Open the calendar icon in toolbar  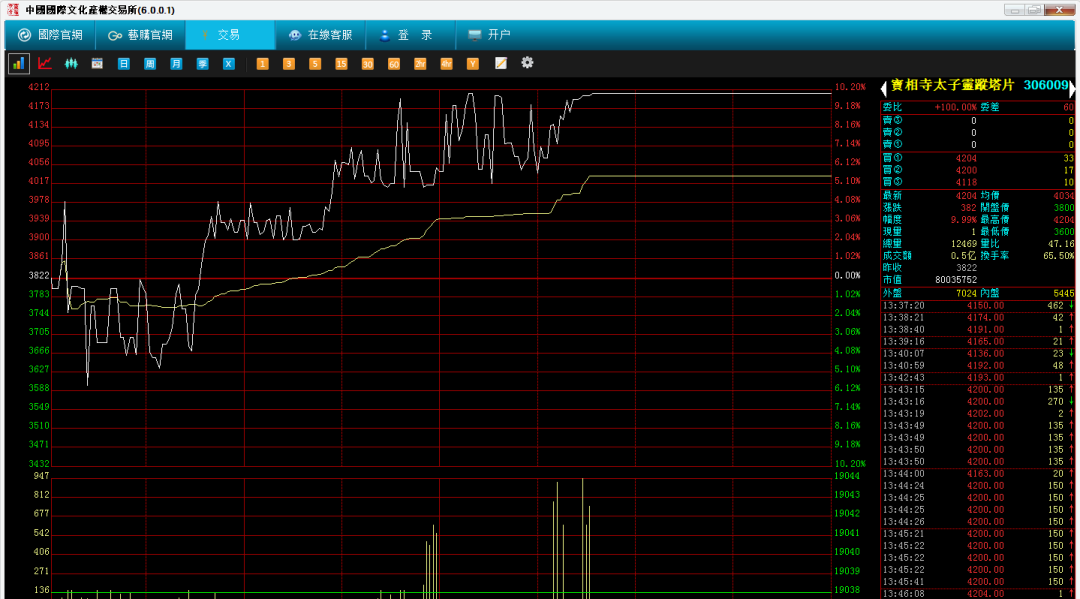pyautogui.click(x=97, y=63)
